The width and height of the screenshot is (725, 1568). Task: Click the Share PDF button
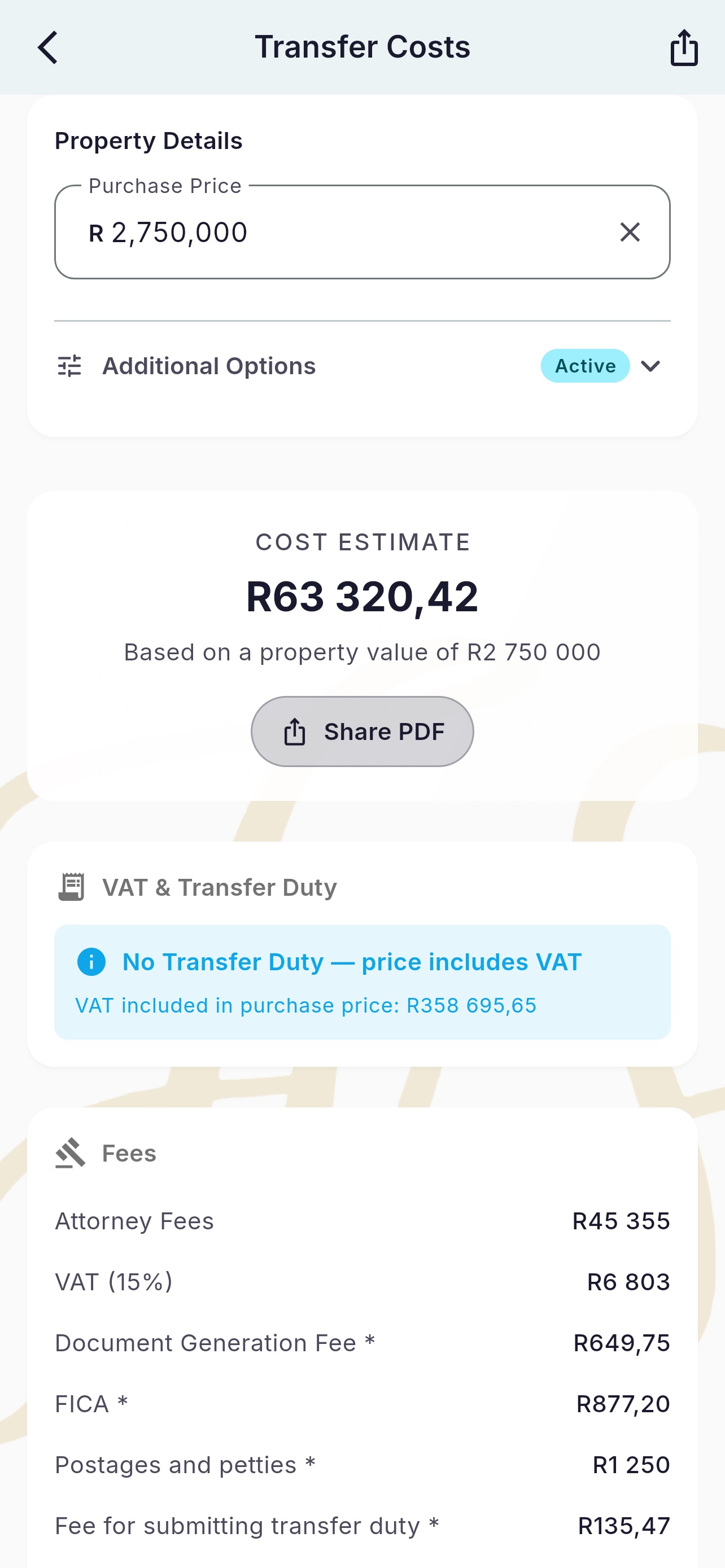point(362,731)
